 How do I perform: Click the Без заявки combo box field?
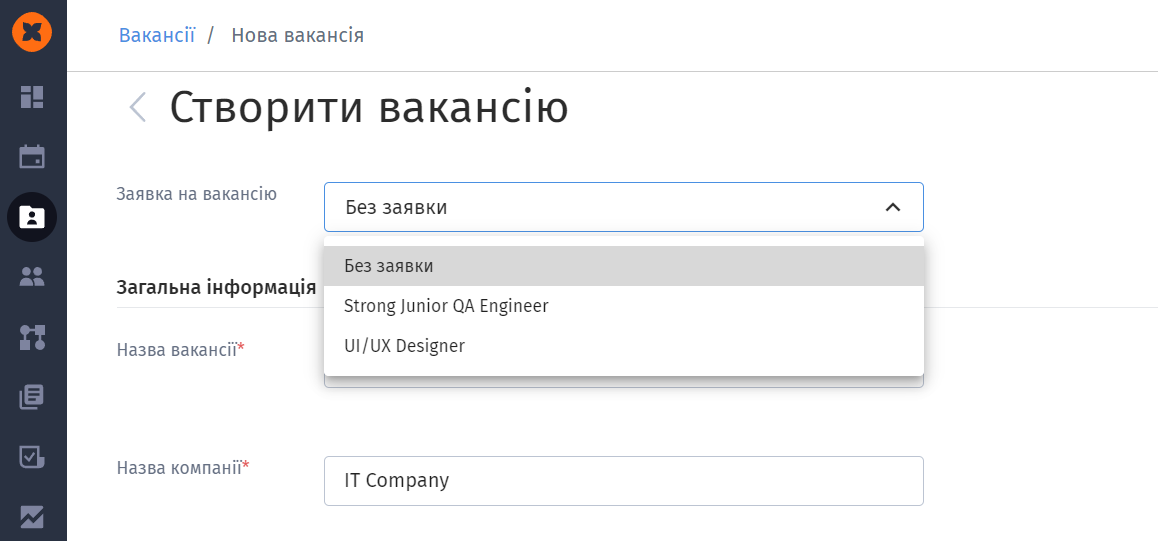click(623, 207)
